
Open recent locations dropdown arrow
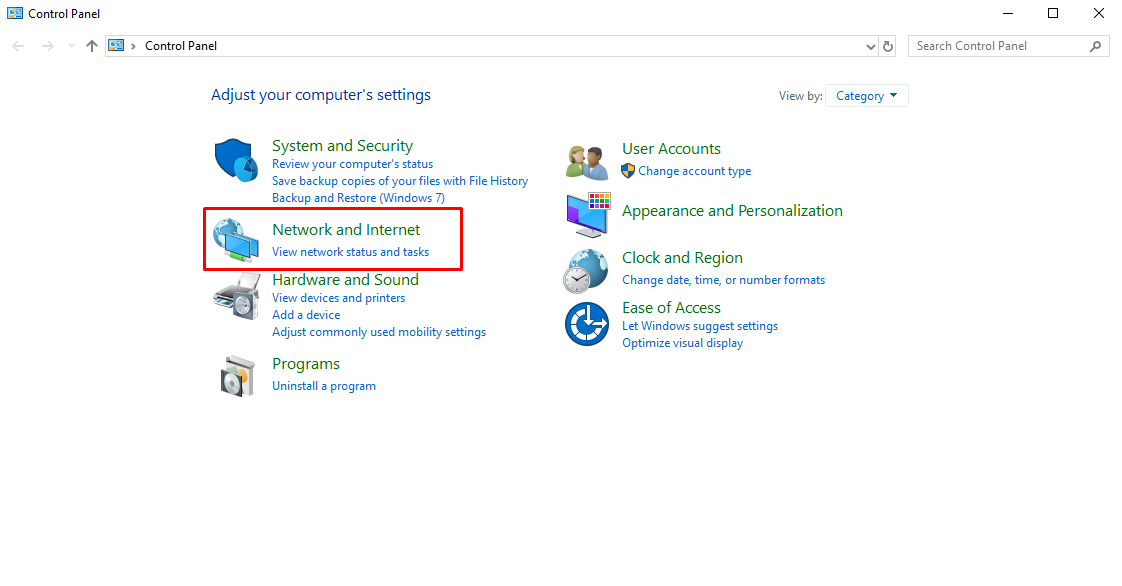coord(71,46)
